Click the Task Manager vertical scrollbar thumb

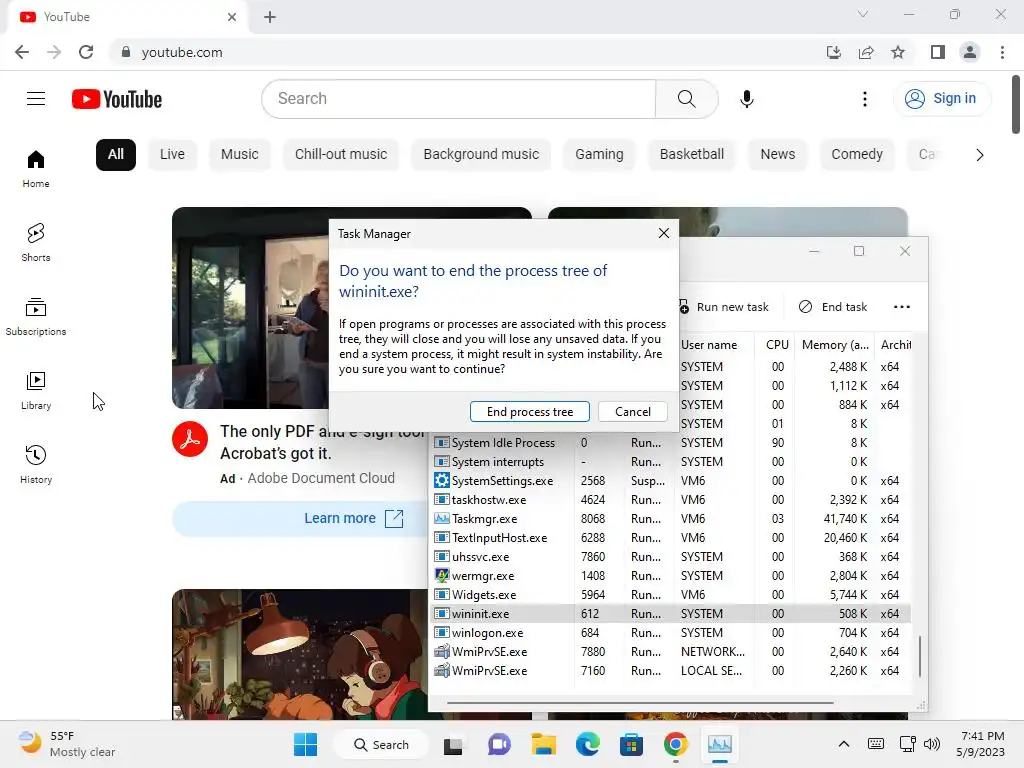pyautogui.click(x=920, y=656)
